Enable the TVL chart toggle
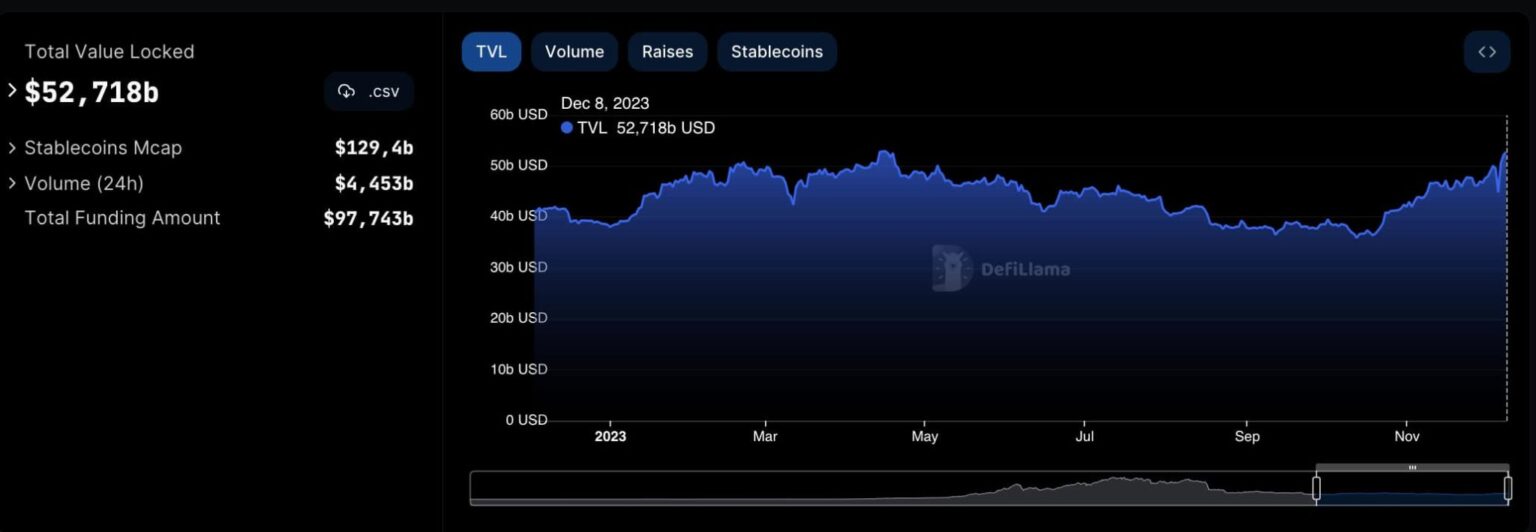This screenshot has height=532, width=1536. tap(491, 52)
